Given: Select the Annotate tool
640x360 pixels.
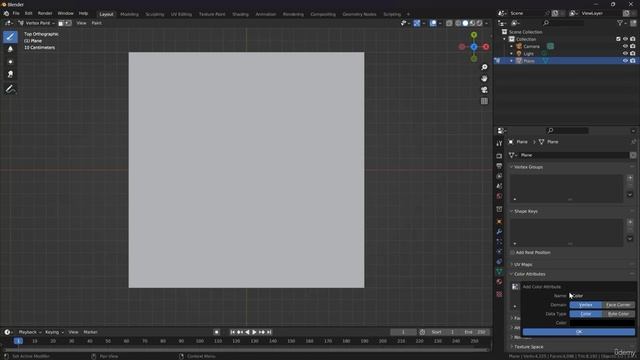Looking at the screenshot, I should click(x=10, y=89).
